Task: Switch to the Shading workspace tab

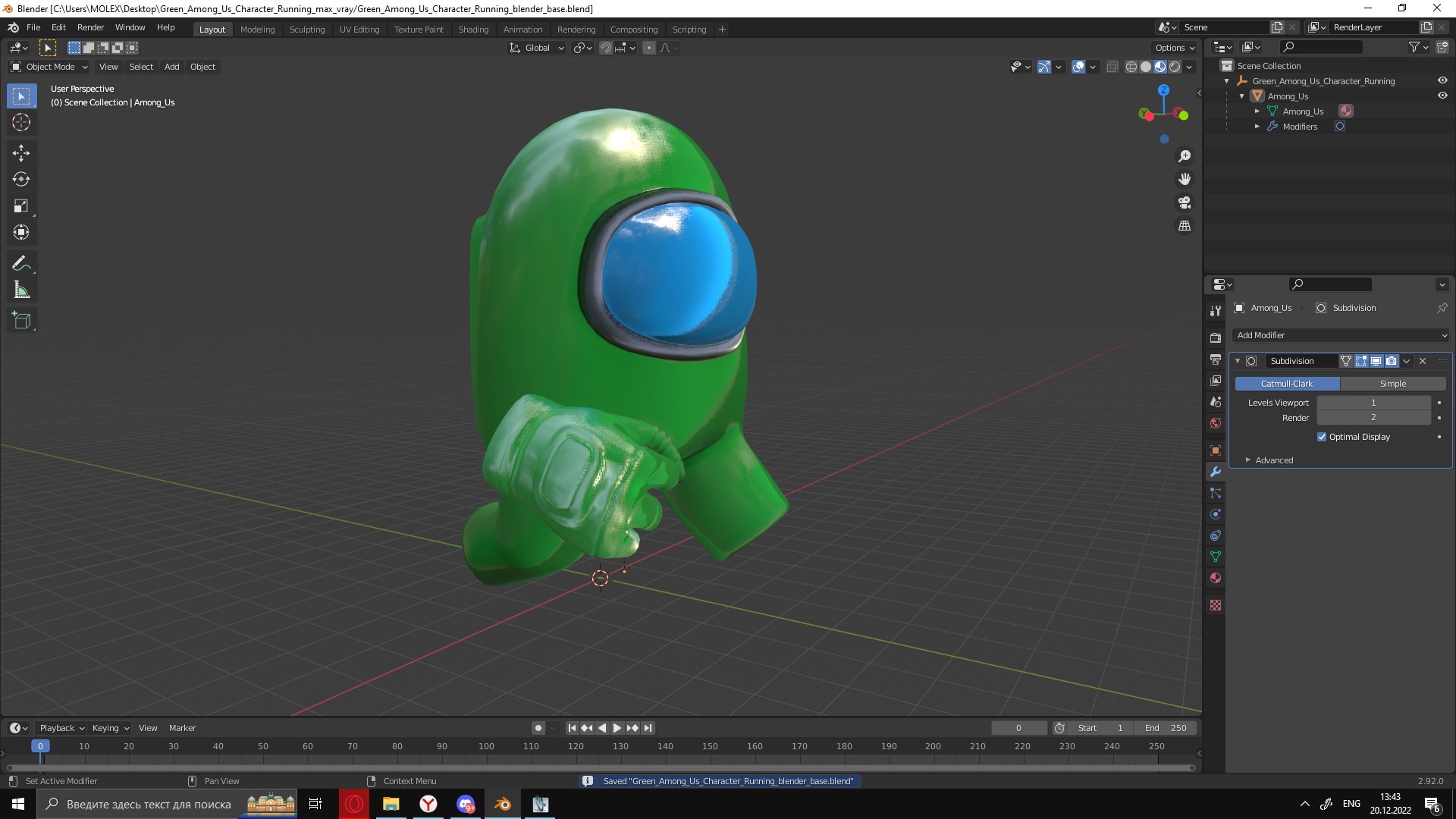Action: click(473, 30)
